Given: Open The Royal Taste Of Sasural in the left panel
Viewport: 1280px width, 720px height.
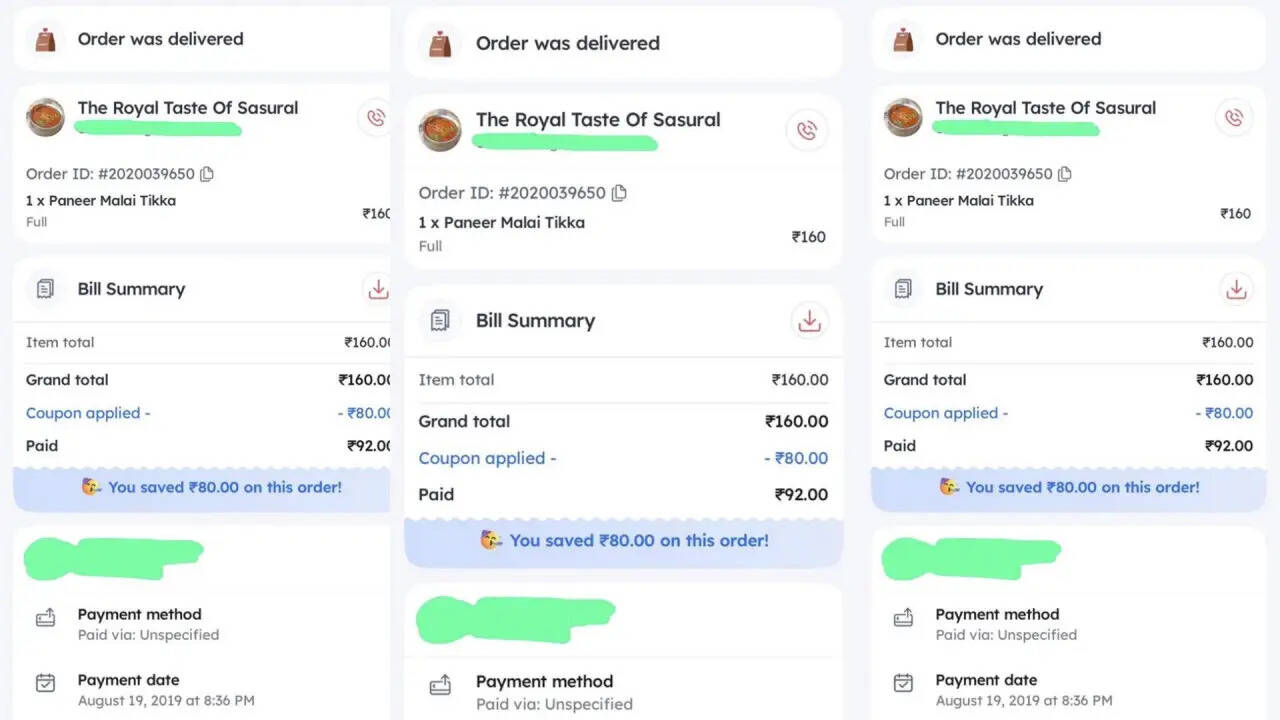Looking at the screenshot, I should point(188,108).
